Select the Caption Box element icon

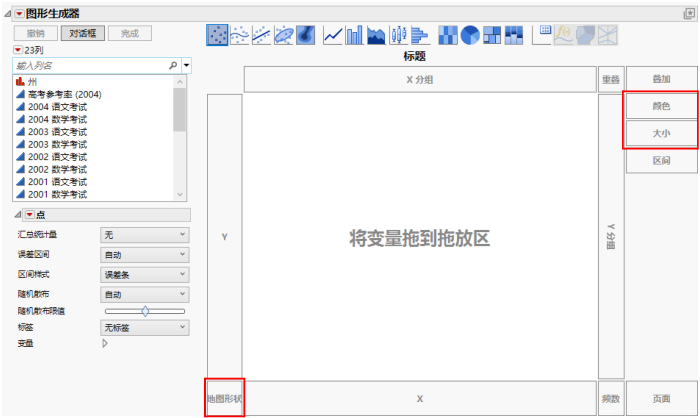coord(542,35)
